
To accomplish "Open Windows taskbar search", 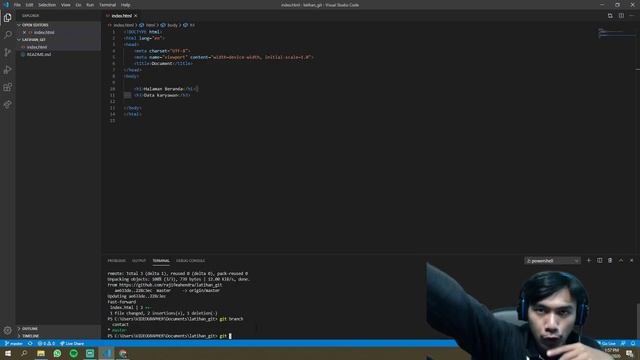I will point(24,353).
